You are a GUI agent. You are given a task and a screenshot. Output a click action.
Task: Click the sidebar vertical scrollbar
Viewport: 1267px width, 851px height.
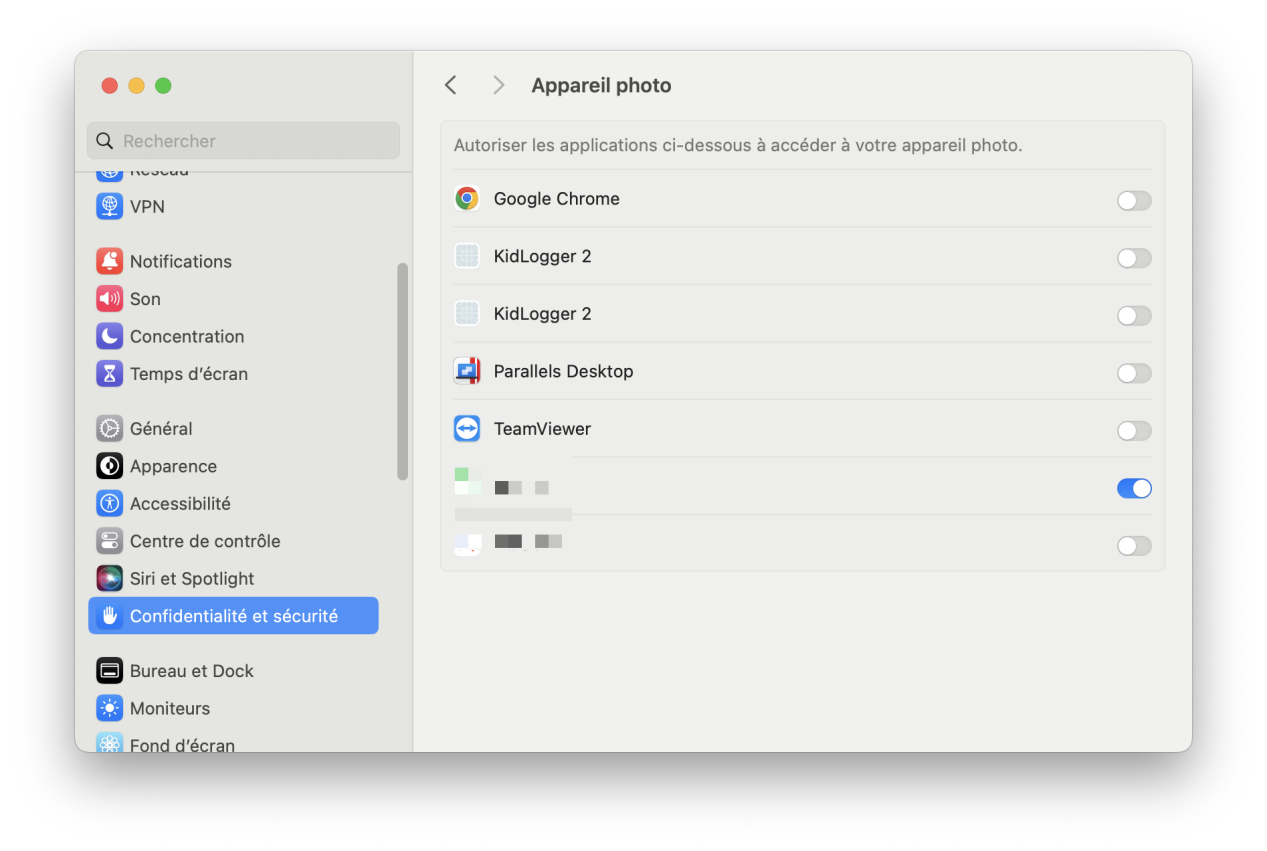click(402, 371)
